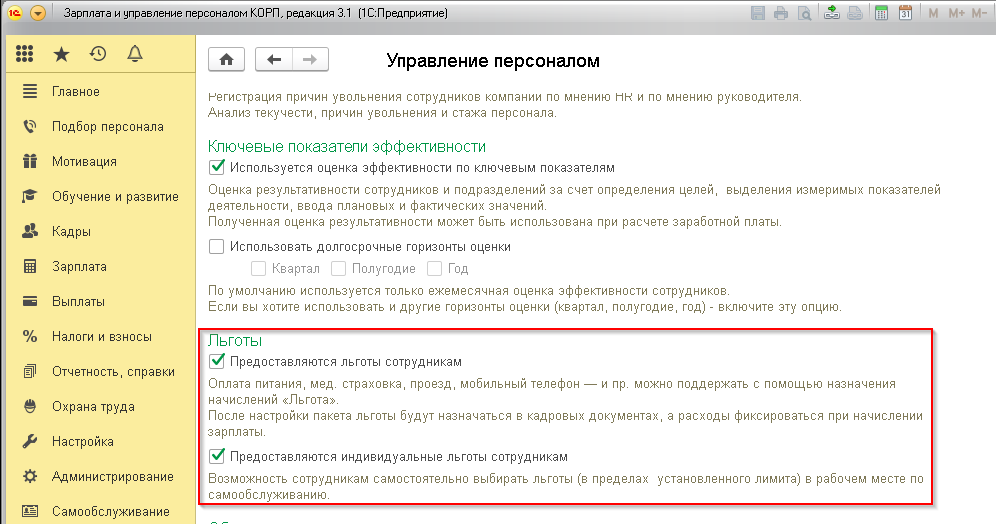This screenshot has width=996, height=524.
Task: Enable long-term evaluation horizons checkbox
Action: tap(217, 246)
